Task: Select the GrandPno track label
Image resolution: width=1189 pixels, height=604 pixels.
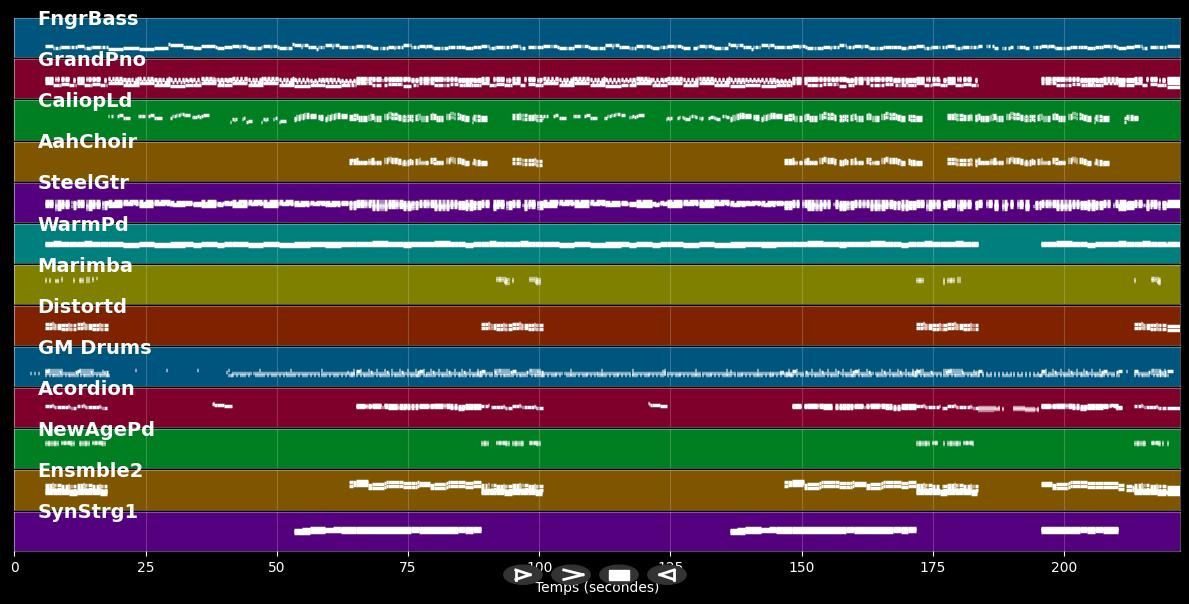Action: (92, 60)
